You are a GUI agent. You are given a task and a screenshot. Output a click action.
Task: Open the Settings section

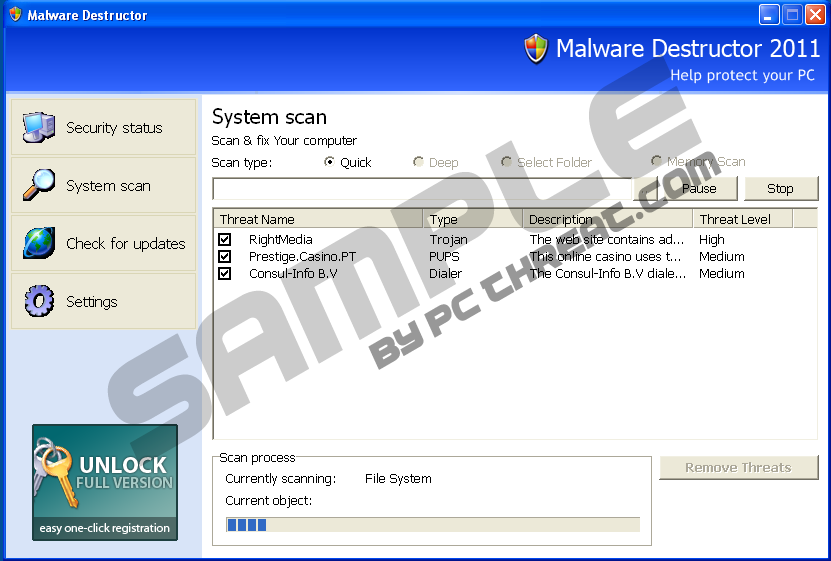pyautogui.click(x=104, y=301)
